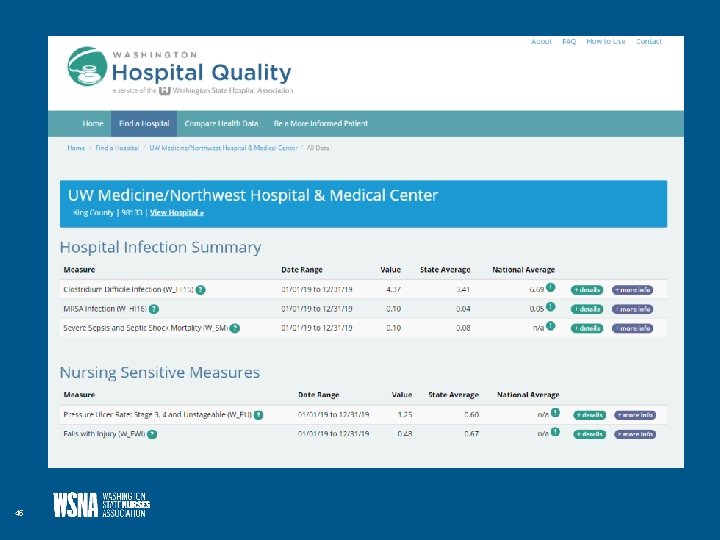Screen dimensions: 720x540
Task: Expand details for Severe Sepsis Mortality row
Action: [587, 328]
